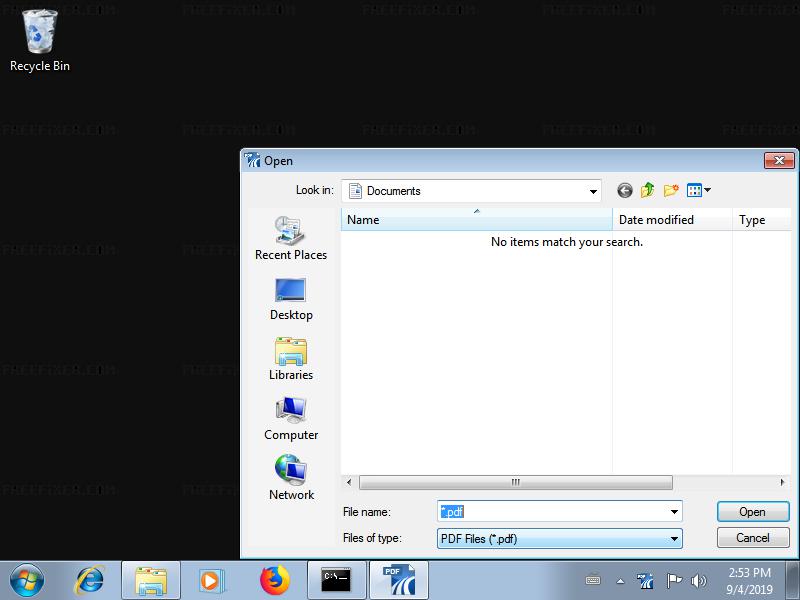This screenshot has width=800, height=600.
Task: Click the Open button
Action: [x=753, y=512]
